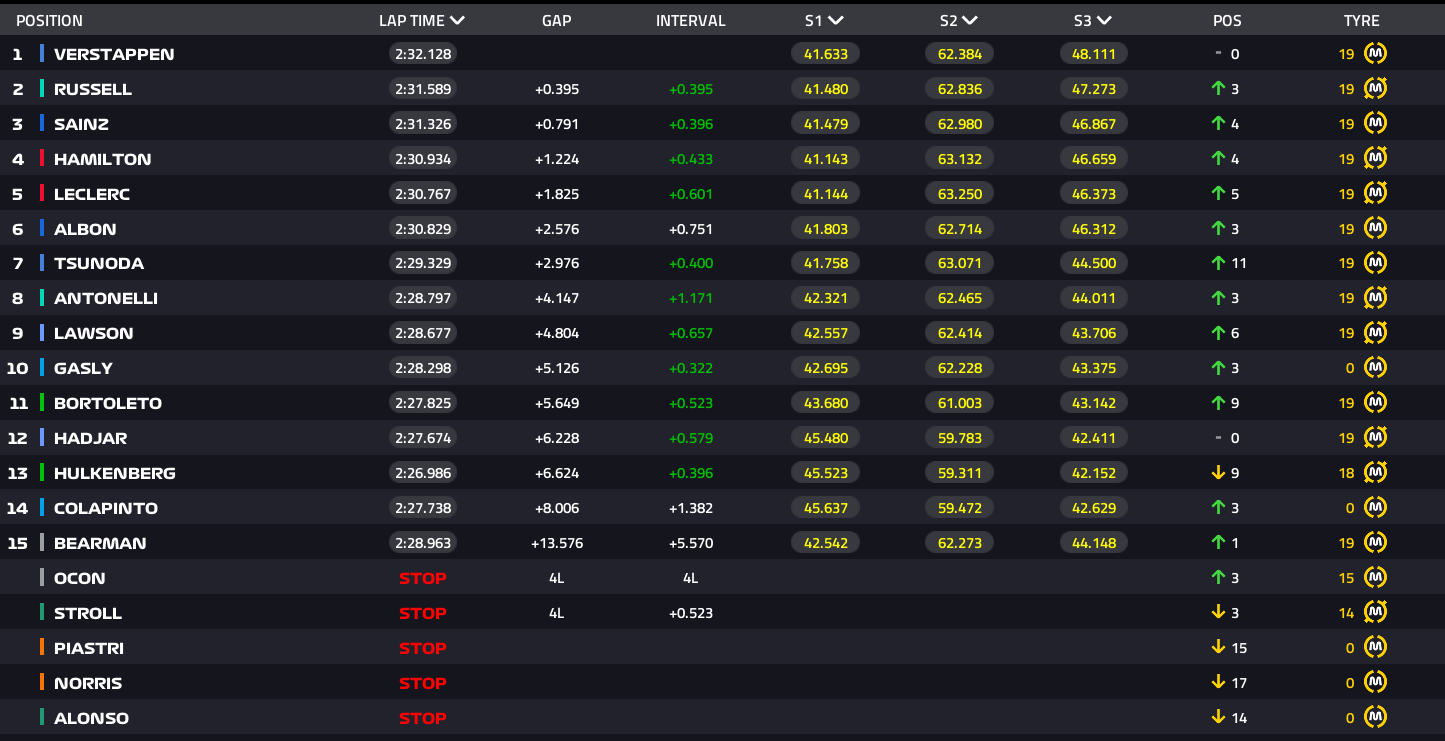Click Colapinto's gap value +8.006
Viewport: 1445px width, 741px height.
tap(557, 508)
